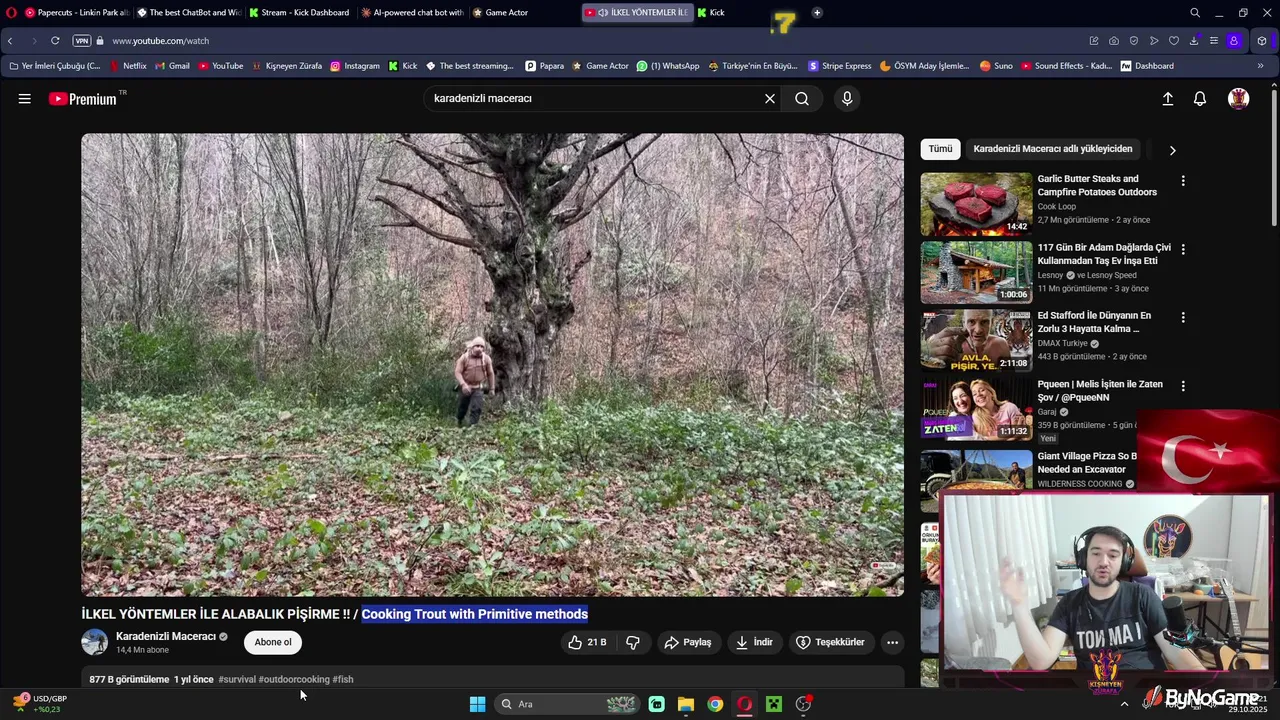
Task: Go back with browser back arrow
Action: pyautogui.click(x=10, y=41)
